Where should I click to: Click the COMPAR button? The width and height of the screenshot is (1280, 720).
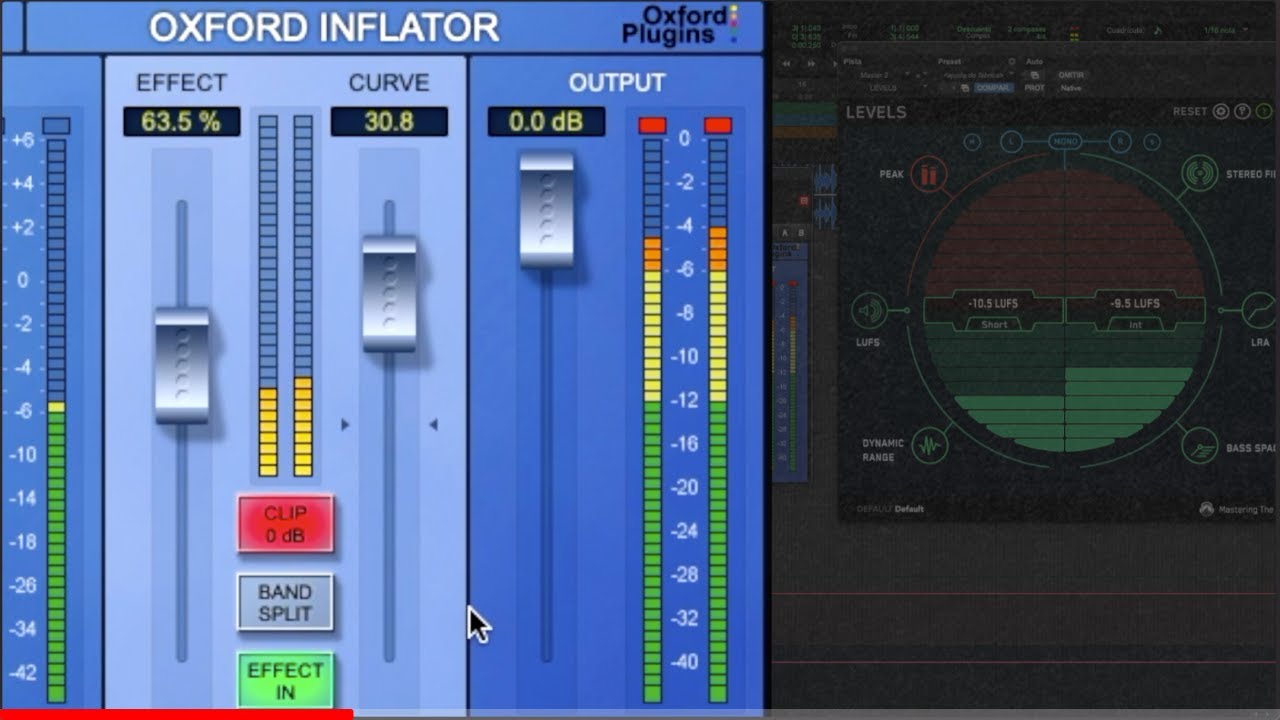(994, 88)
